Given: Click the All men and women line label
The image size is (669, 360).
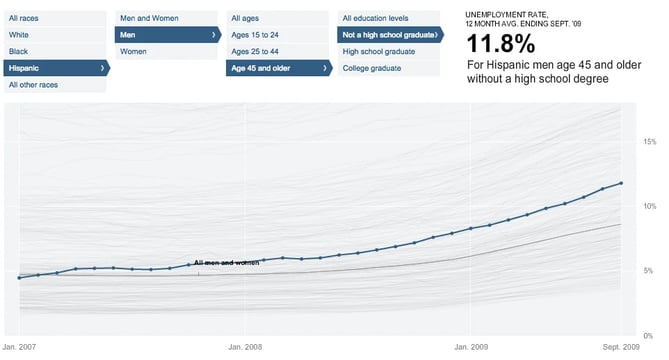Looking at the screenshot, I should click(x=227, y=263).
